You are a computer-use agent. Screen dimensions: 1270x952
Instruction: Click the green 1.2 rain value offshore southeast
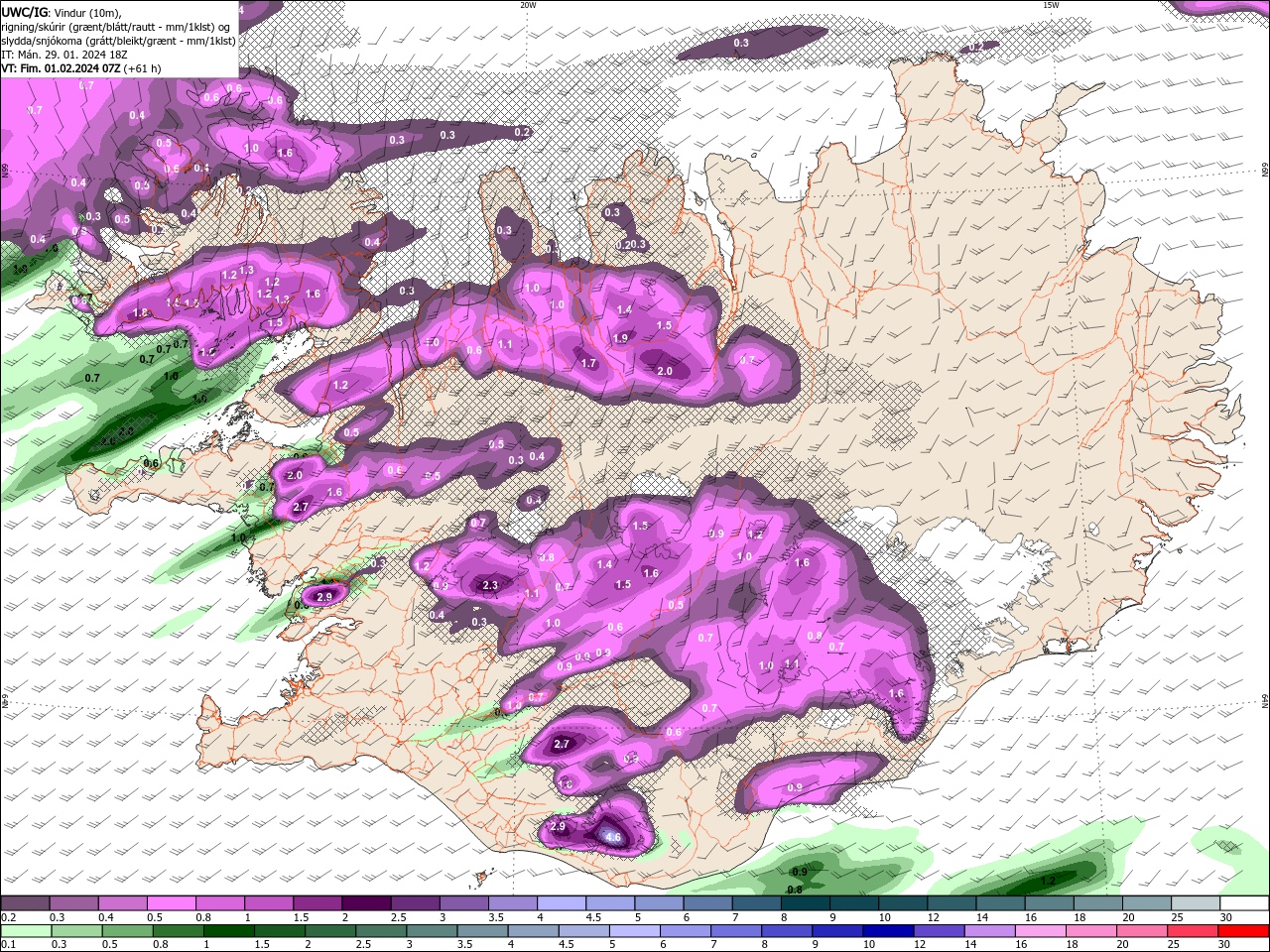pyautogui.click(x=1048, y=881)
